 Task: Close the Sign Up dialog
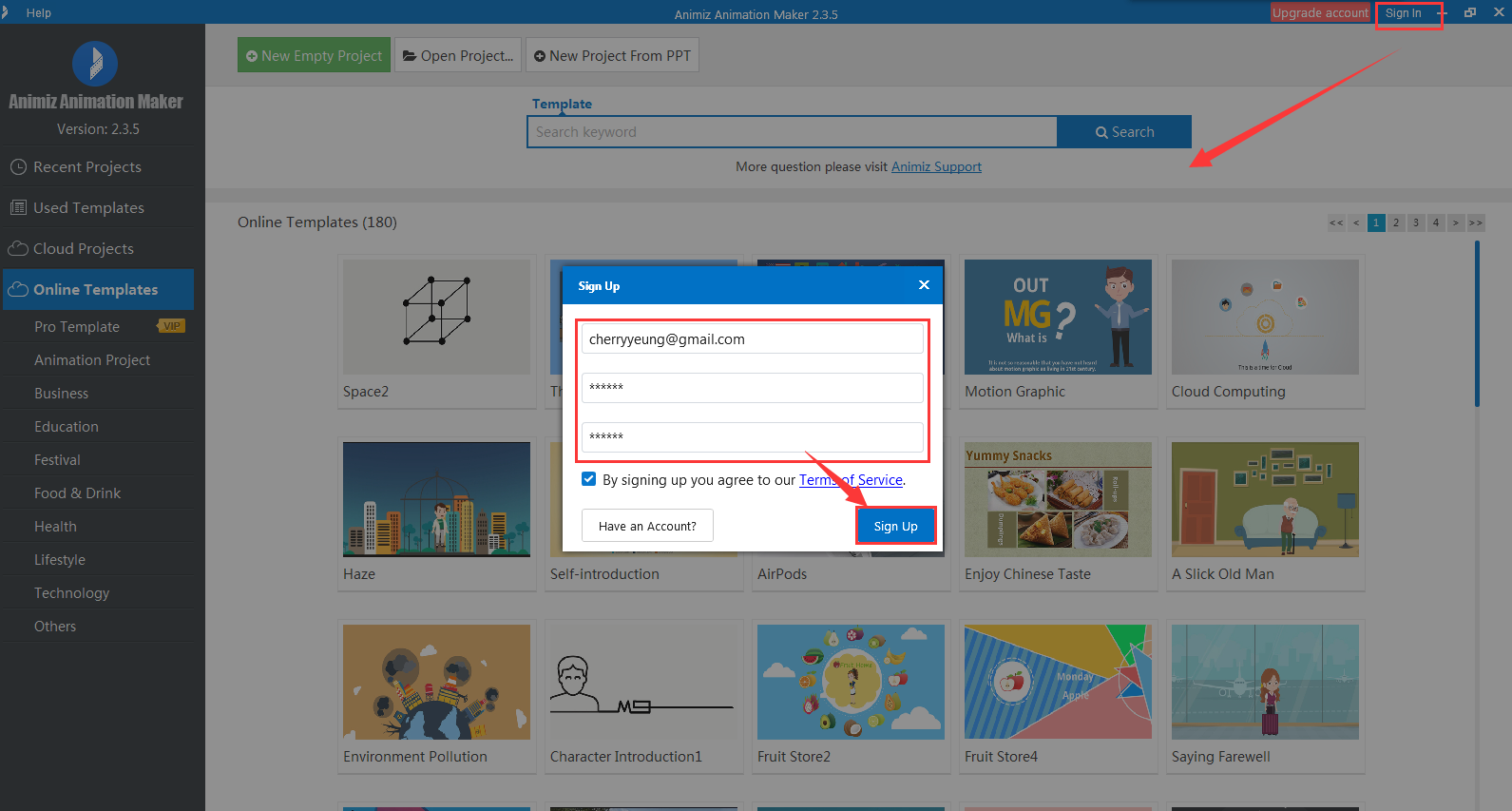click(x=924, y=285)
